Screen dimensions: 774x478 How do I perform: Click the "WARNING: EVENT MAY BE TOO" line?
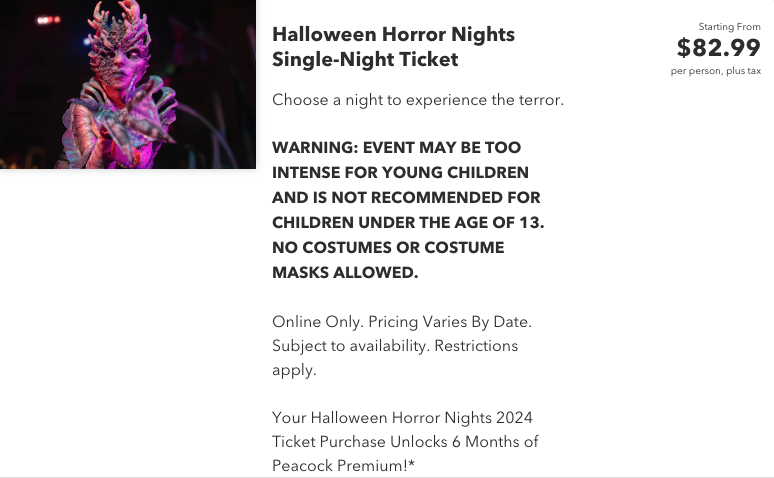(396, 147)
